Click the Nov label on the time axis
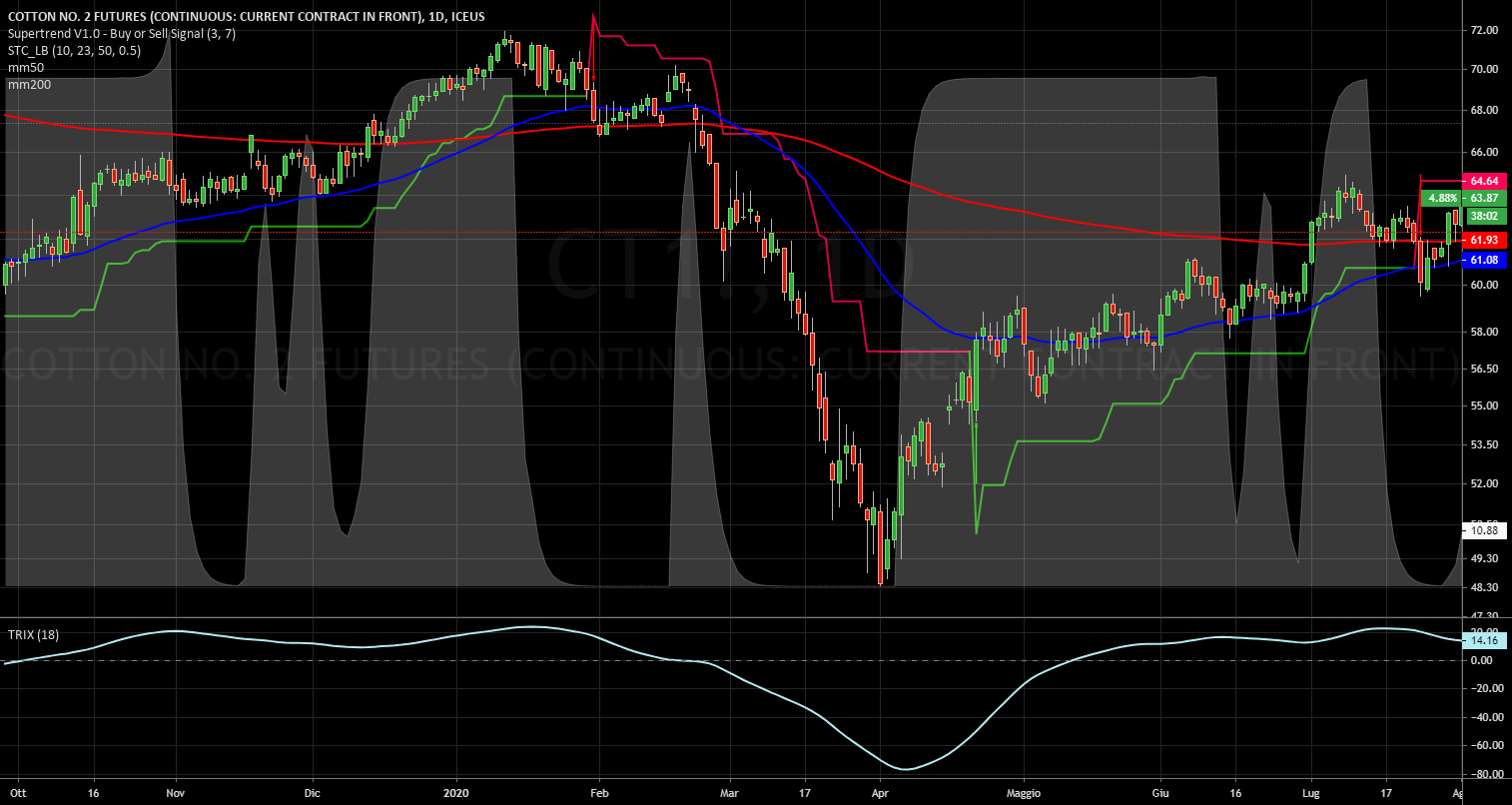 pos(176,794)
